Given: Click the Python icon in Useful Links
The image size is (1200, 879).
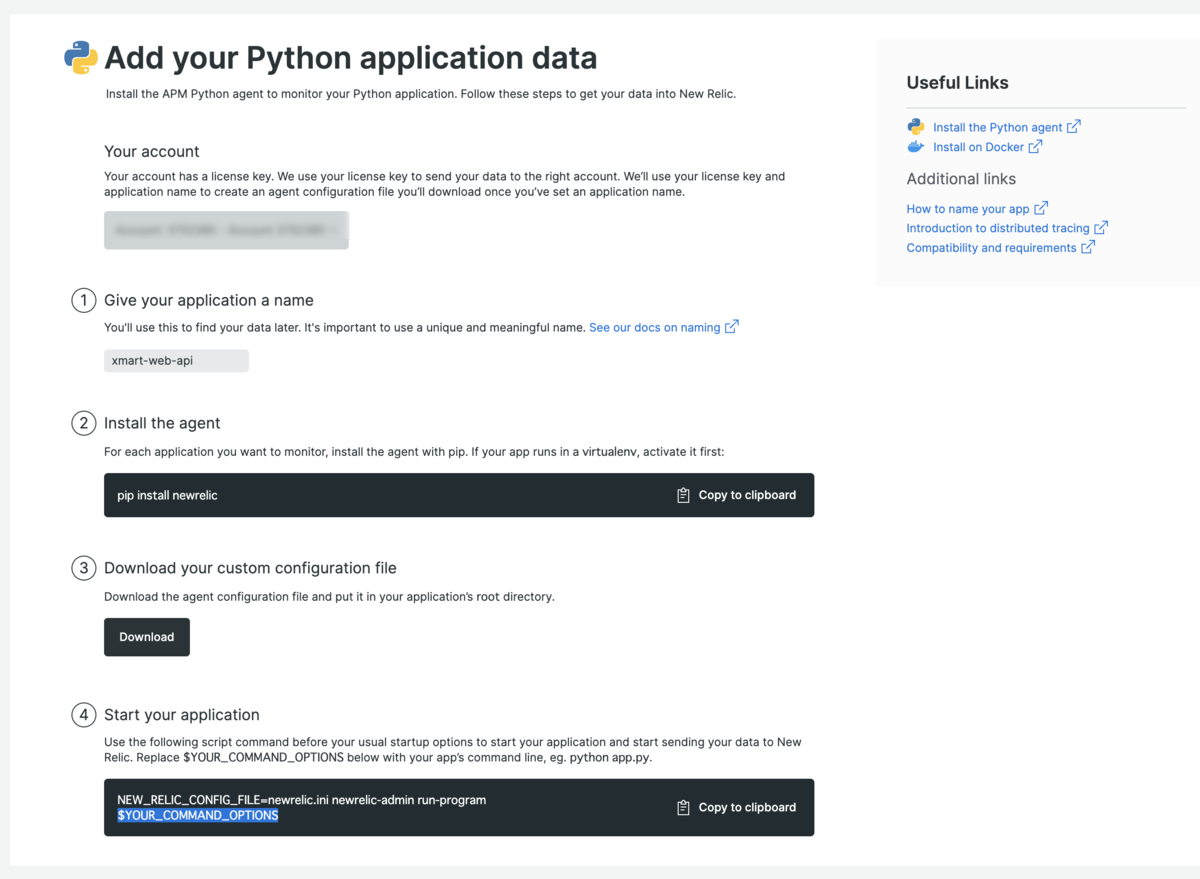Looking at the screenshot, I should click(916, 127).
